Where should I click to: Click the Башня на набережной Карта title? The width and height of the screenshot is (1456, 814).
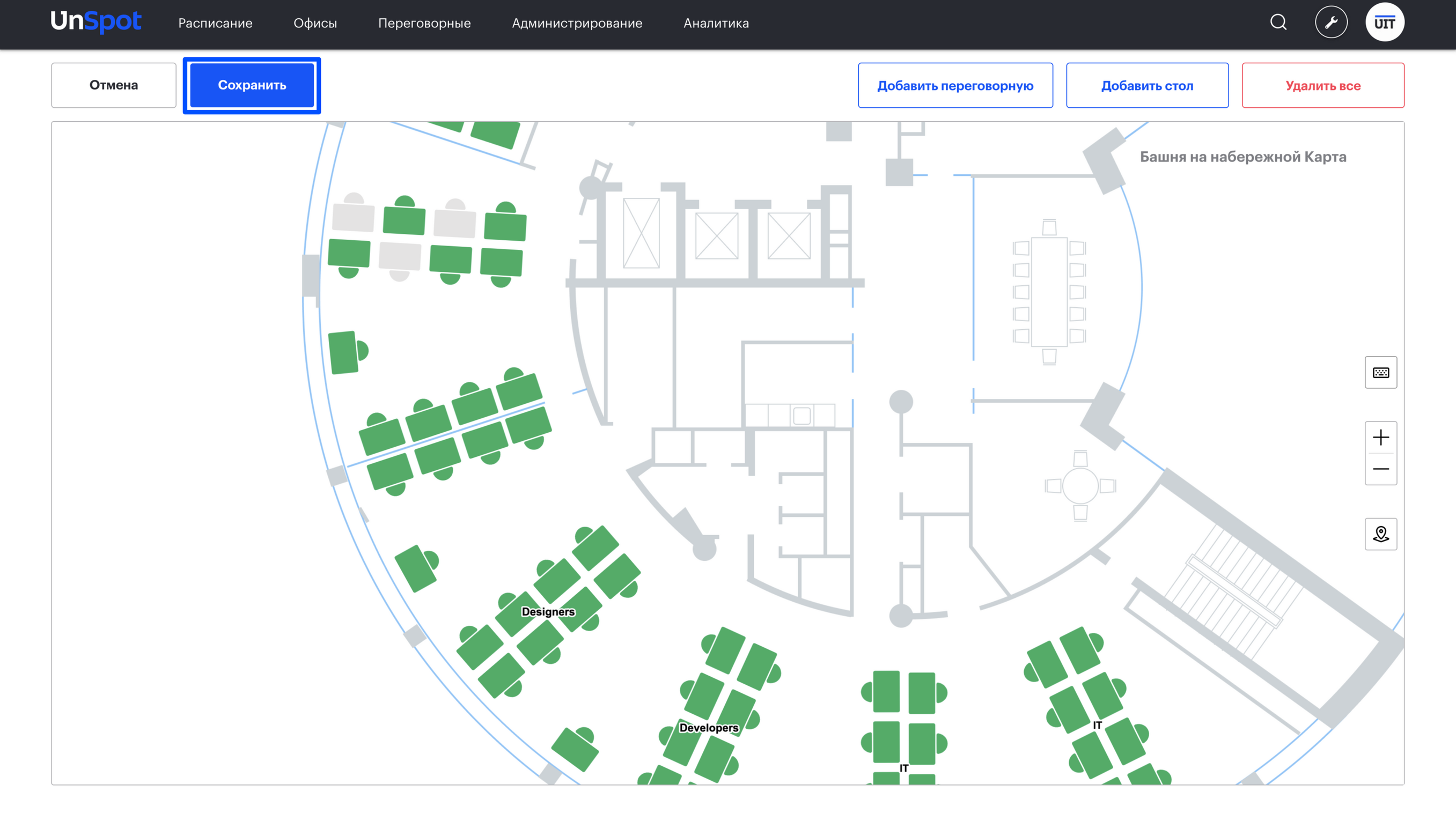1243,157
